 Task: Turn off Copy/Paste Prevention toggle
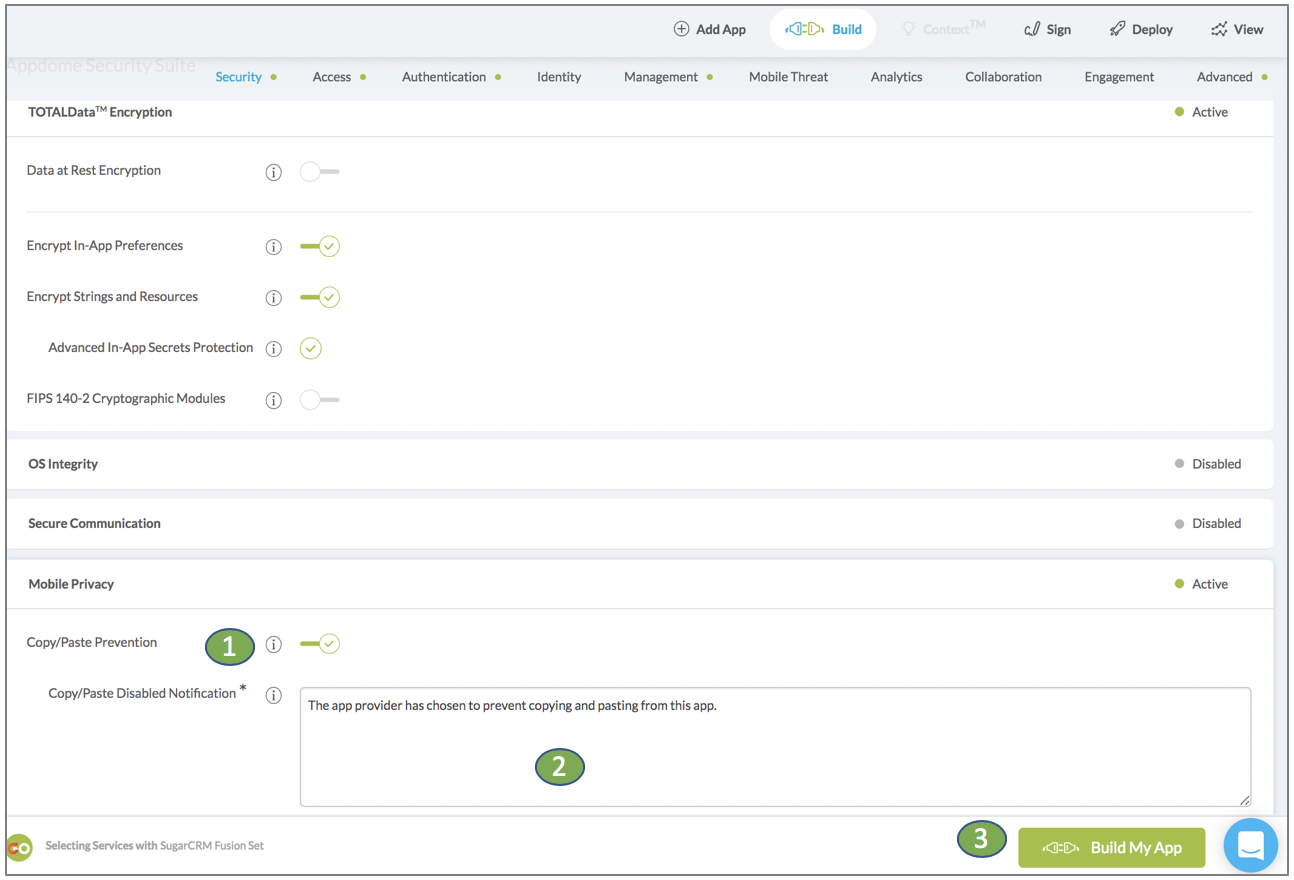320,644
